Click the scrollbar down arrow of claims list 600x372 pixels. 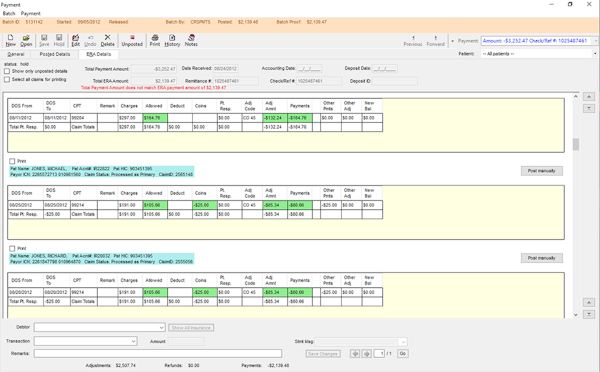[576, 315]
